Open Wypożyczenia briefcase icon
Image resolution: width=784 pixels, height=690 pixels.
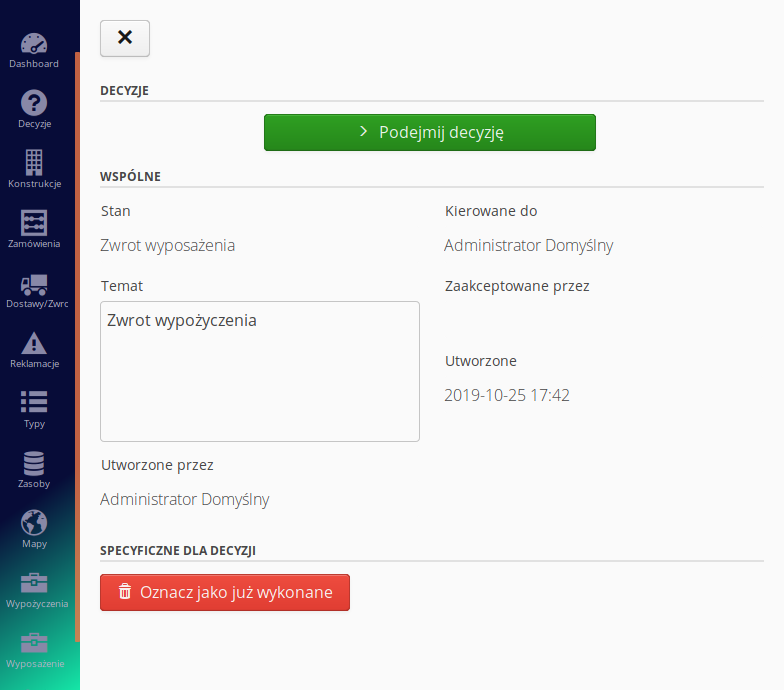34,582
